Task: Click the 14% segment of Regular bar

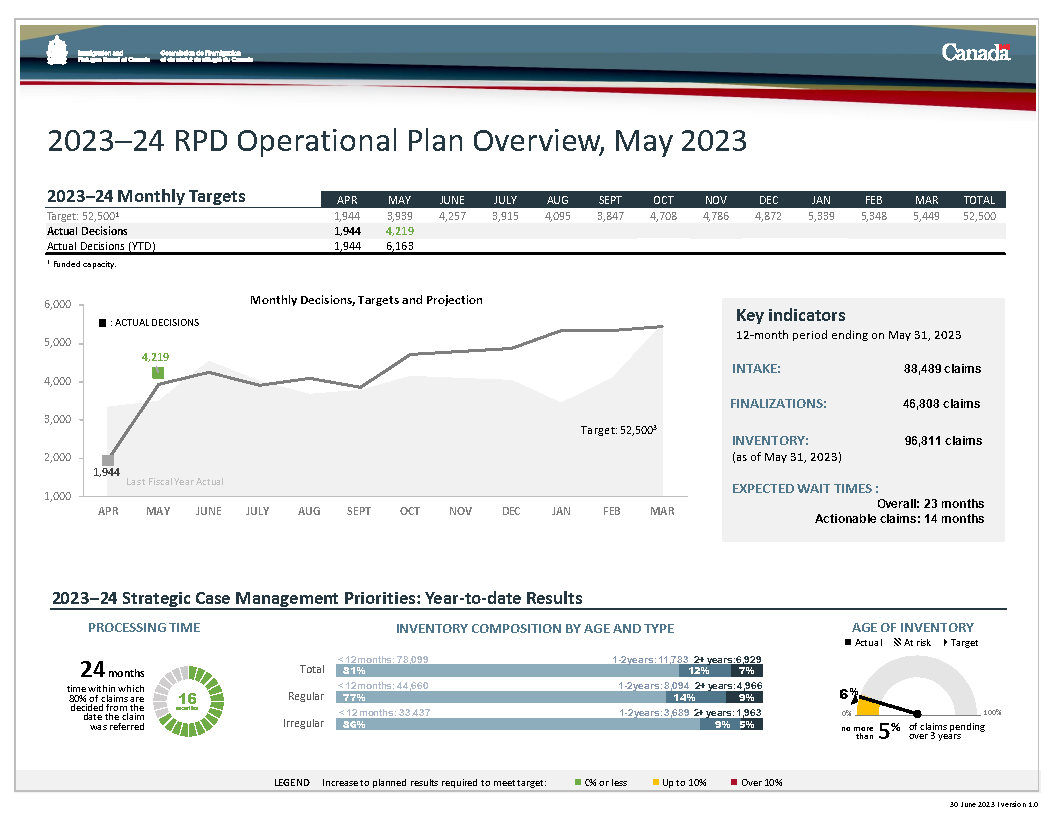Action: click(685, 697)
